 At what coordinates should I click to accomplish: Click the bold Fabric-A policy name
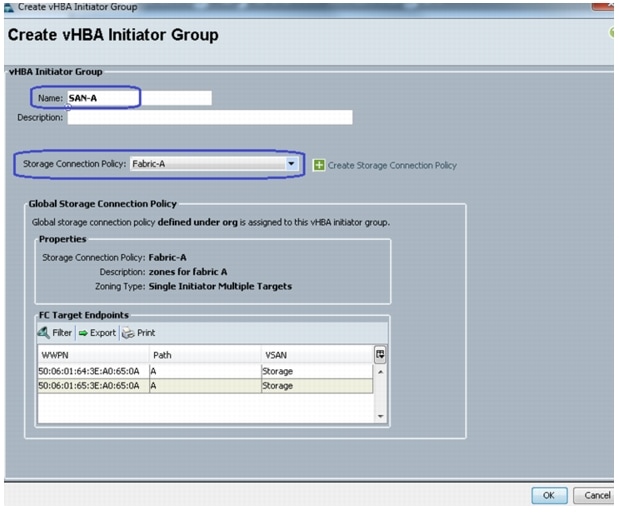point(167,257)
